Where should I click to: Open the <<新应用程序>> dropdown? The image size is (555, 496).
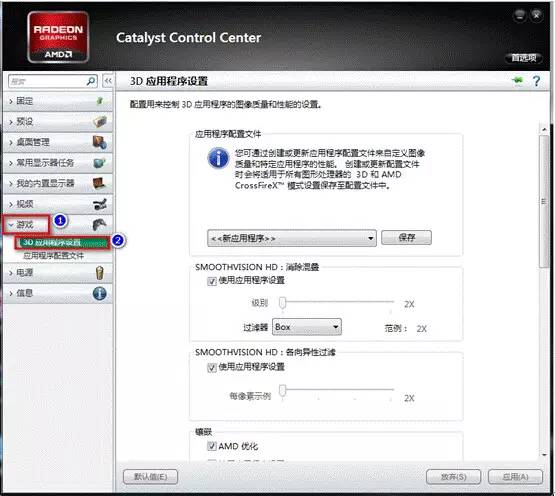tap(292, 238)
